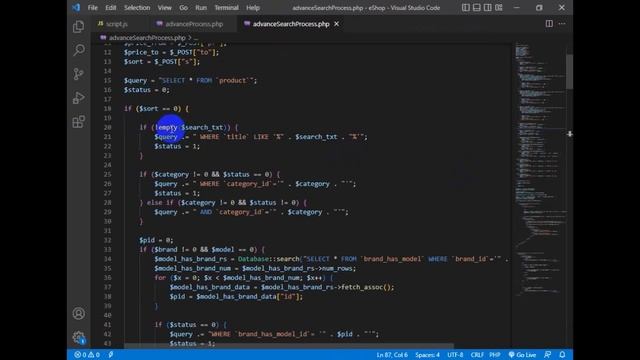The width and height of the screenshot is (640, 360).
Task: Toggle bottom panel layout icon
Action: 476,7
